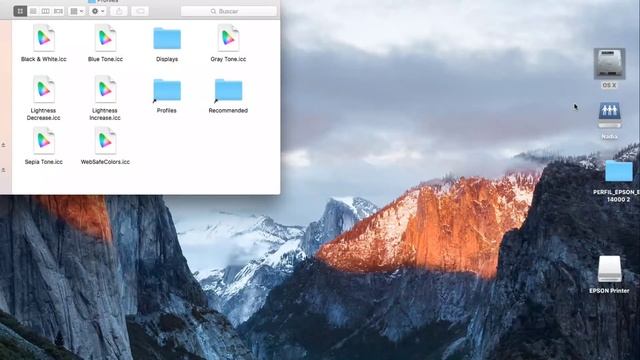Click the upper eject icon in Finder sidebar
Image resolution: width=640 pixels, height=360 pixels.
3,145
